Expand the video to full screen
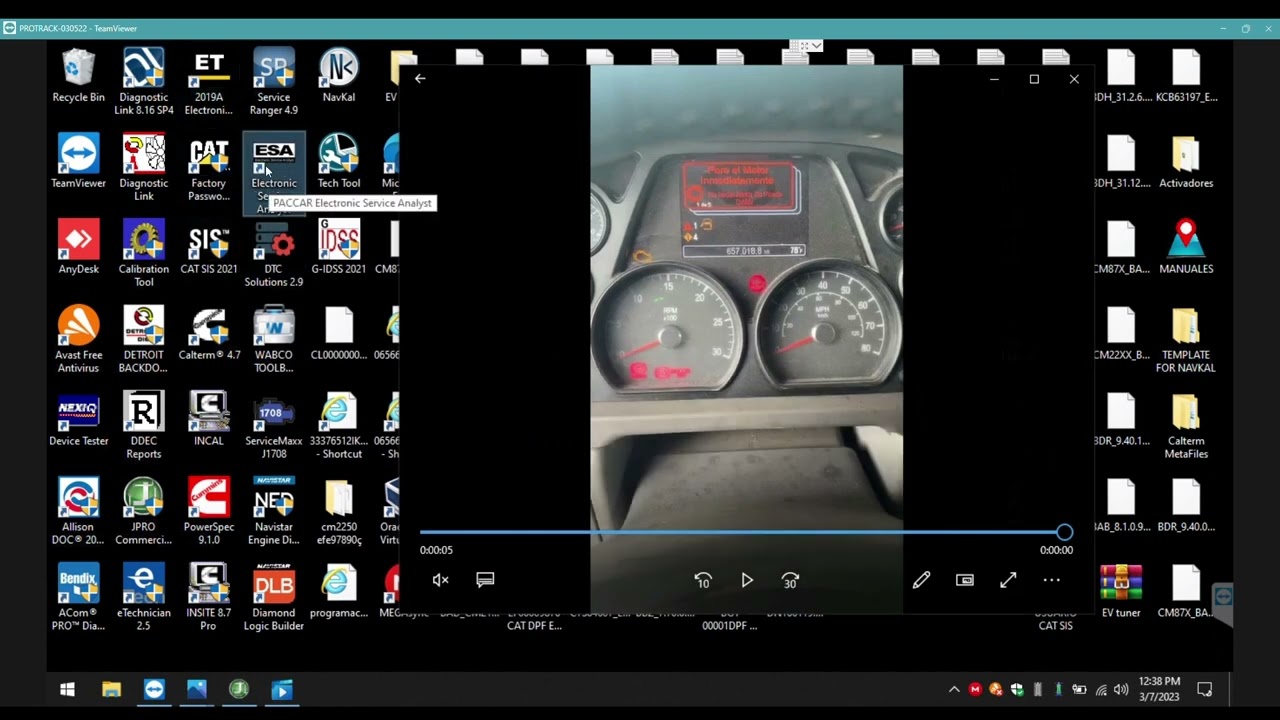This screenshot has height=720, width=1280. [1008, 580]
